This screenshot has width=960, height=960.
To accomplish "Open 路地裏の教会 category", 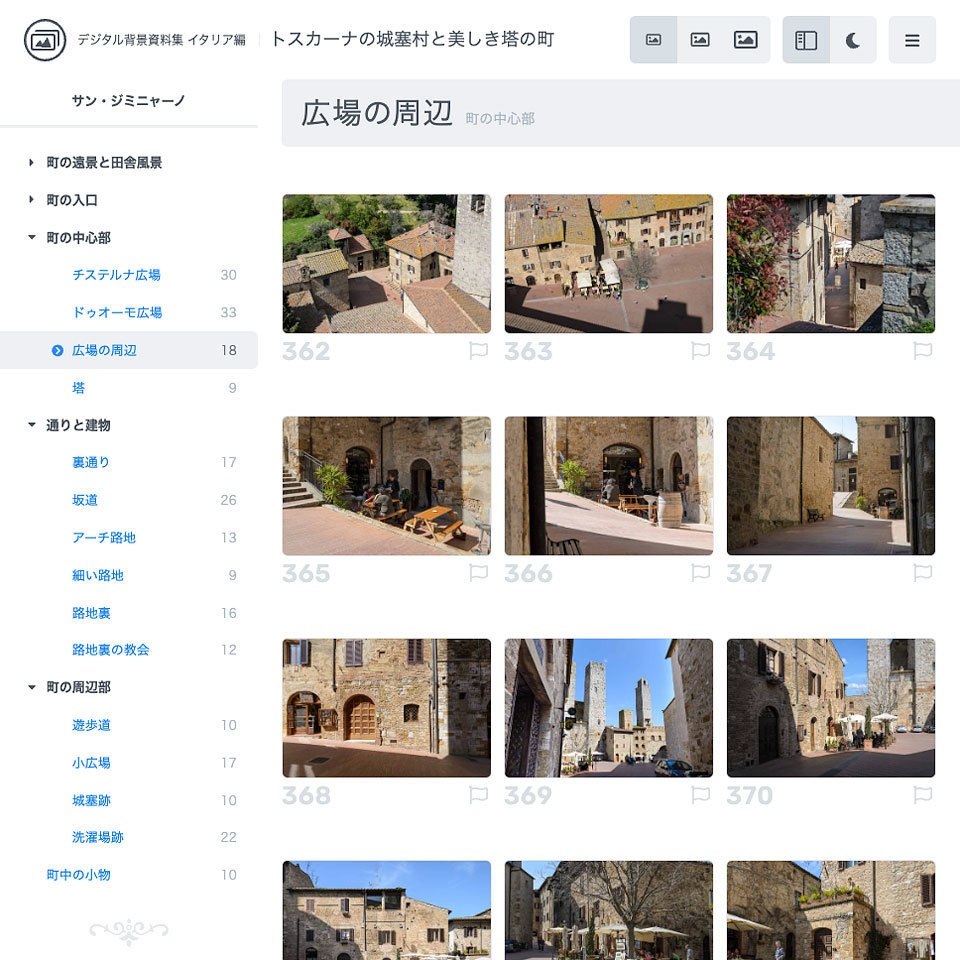I will [110, 650].
